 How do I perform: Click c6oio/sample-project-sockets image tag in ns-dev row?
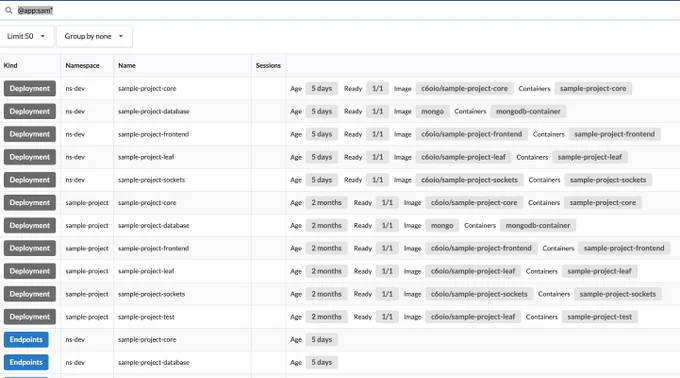pos(469,180)
